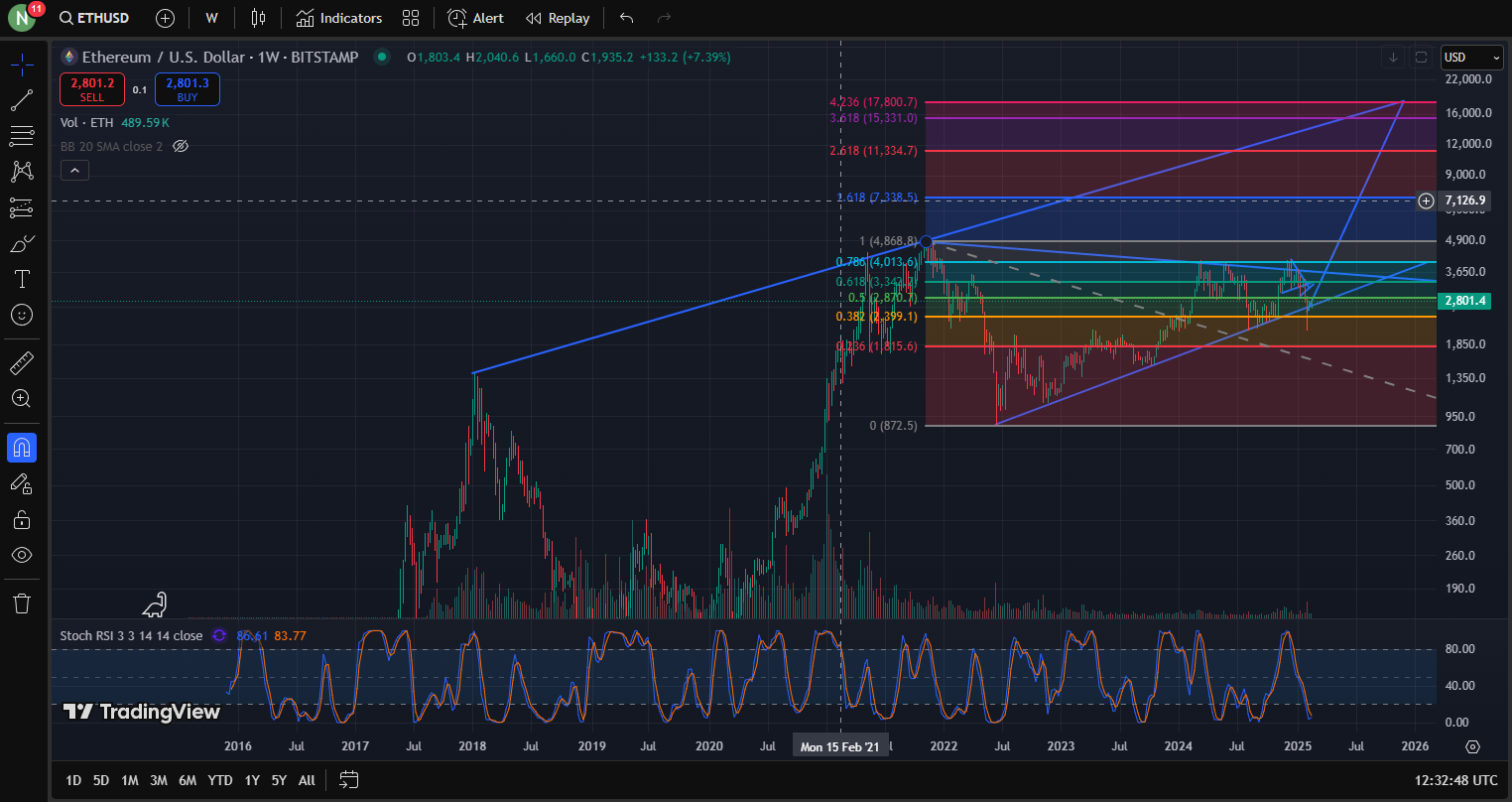The image size is (1512, 802).
Task: Click the 2,801.4 current price label
Action: [1465, 301]
